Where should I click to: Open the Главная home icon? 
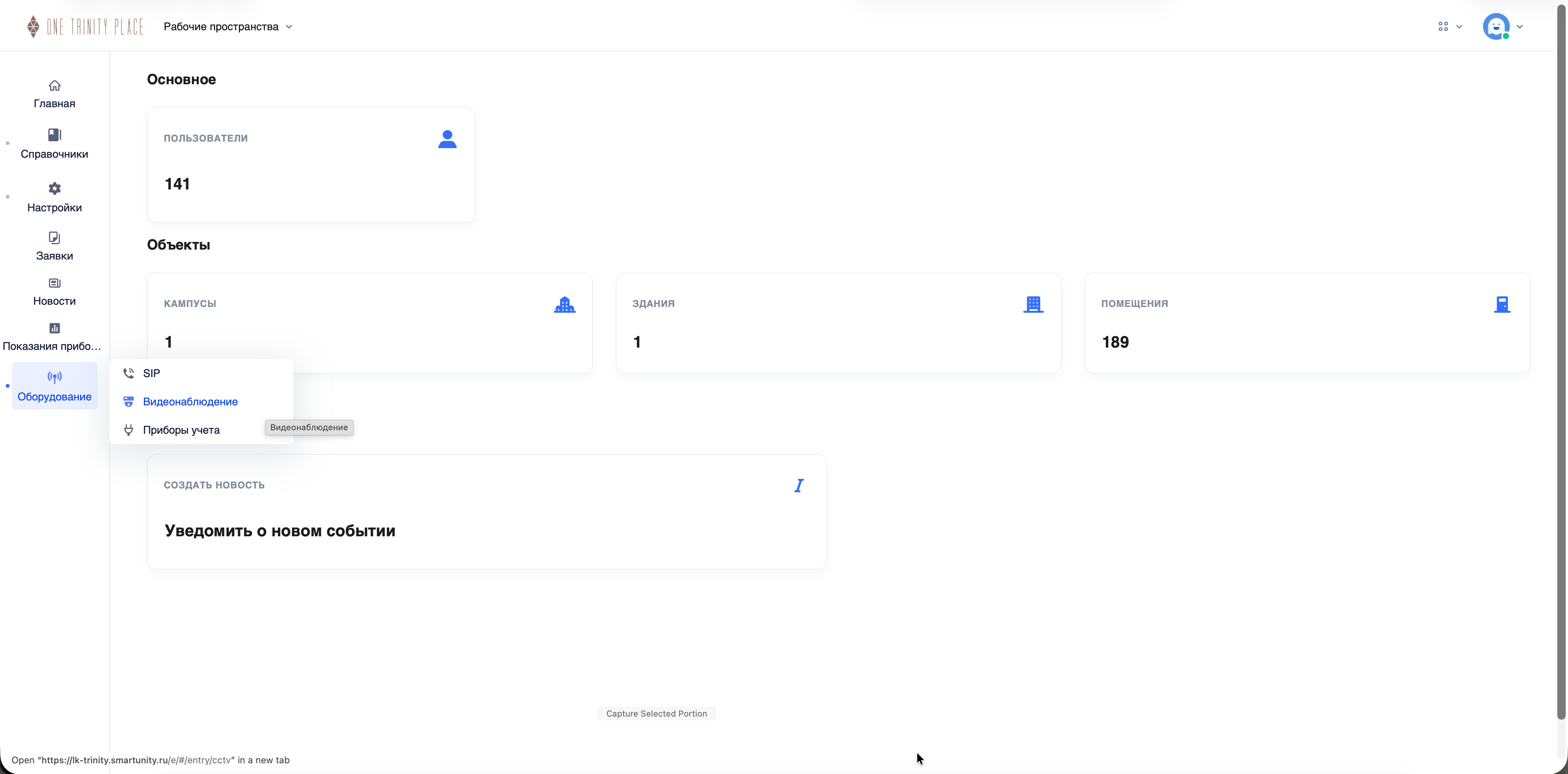point(54,86)
